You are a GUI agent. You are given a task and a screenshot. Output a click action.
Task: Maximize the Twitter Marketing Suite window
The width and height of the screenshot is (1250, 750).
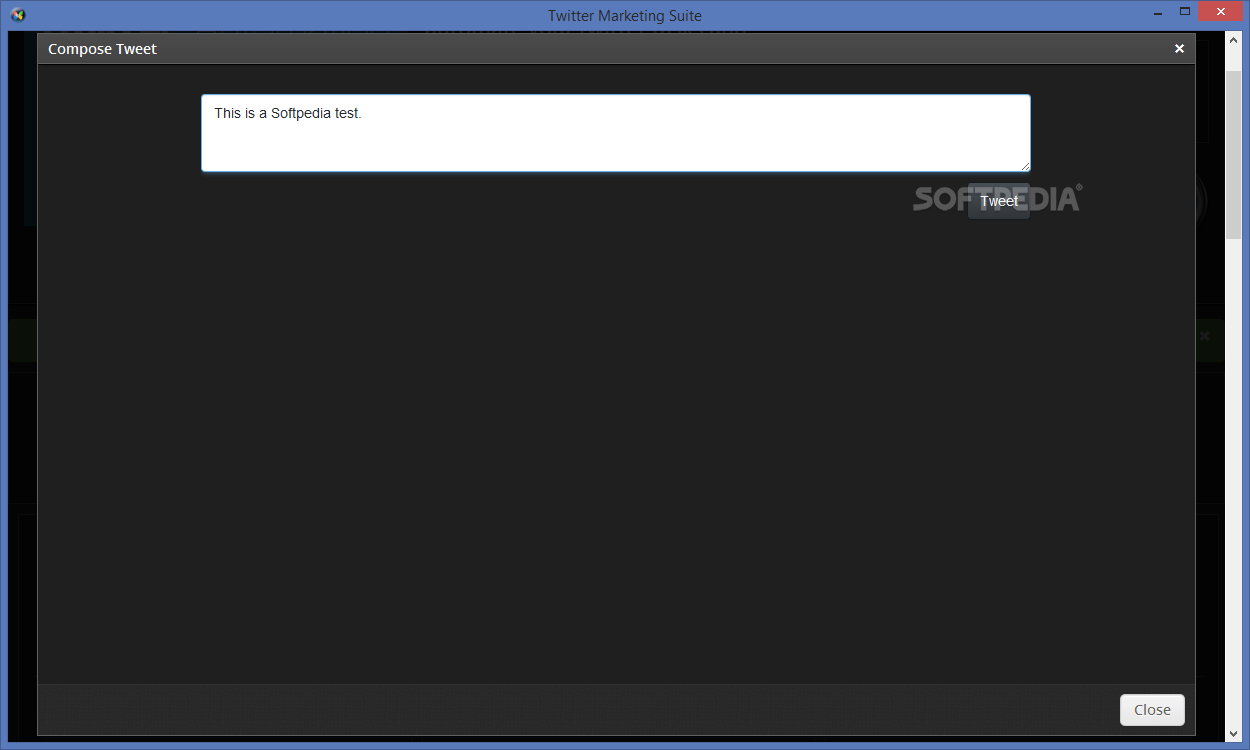tap(1185, 12)
